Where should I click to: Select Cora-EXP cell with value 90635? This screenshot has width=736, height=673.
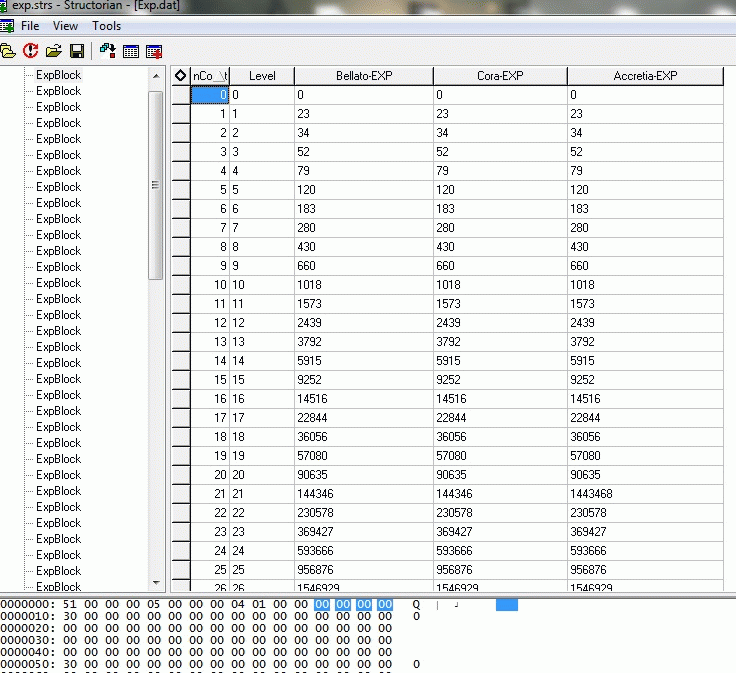(500, 475)
